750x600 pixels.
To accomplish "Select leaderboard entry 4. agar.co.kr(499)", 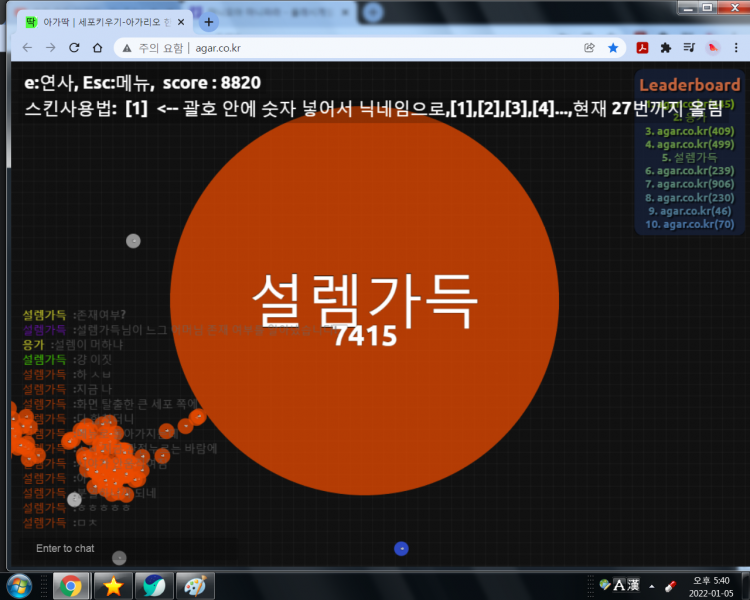I will (689, 144).
